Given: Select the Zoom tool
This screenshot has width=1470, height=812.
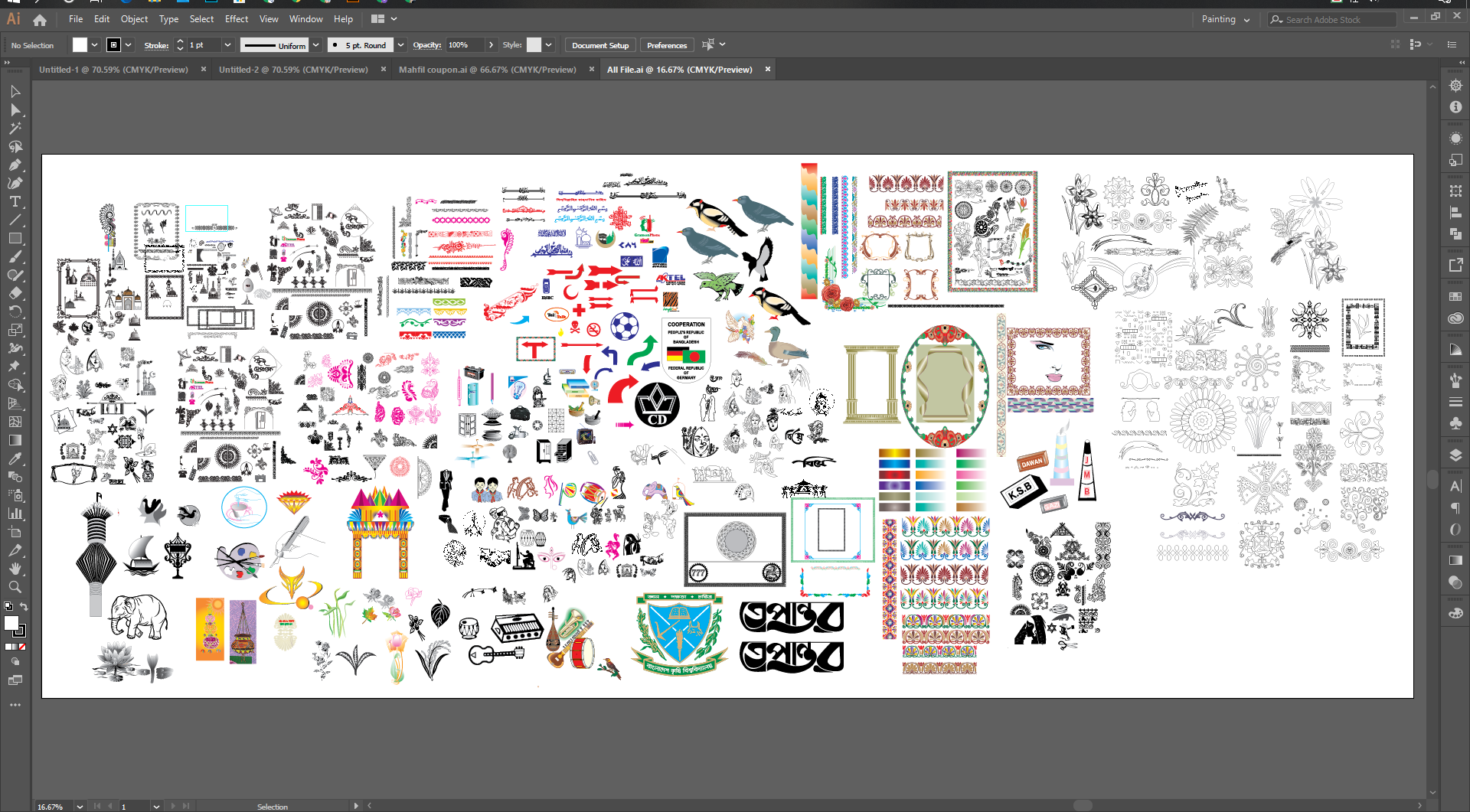Looking at the screenshot, I should pyautogui.click(x=15, y=588).
